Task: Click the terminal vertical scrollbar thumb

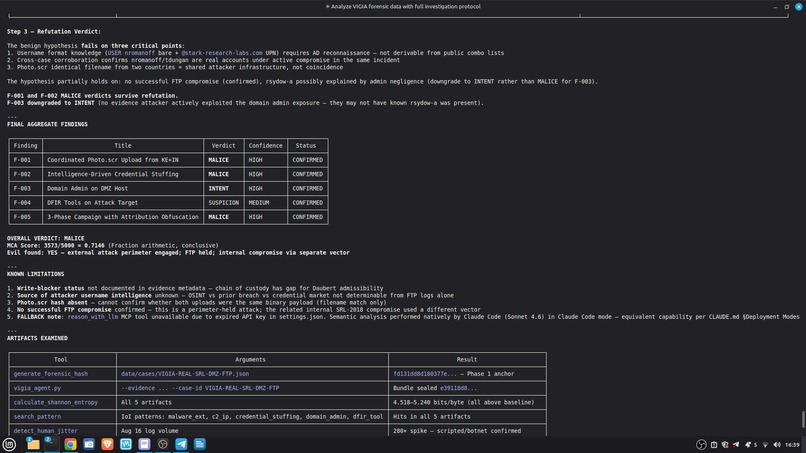Action: coord(803,419)
